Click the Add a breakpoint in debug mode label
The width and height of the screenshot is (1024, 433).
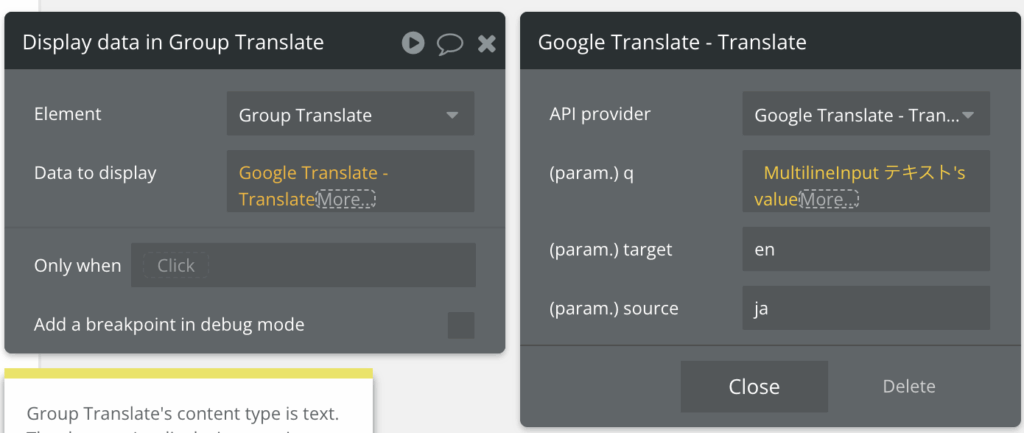click(169, 324)
